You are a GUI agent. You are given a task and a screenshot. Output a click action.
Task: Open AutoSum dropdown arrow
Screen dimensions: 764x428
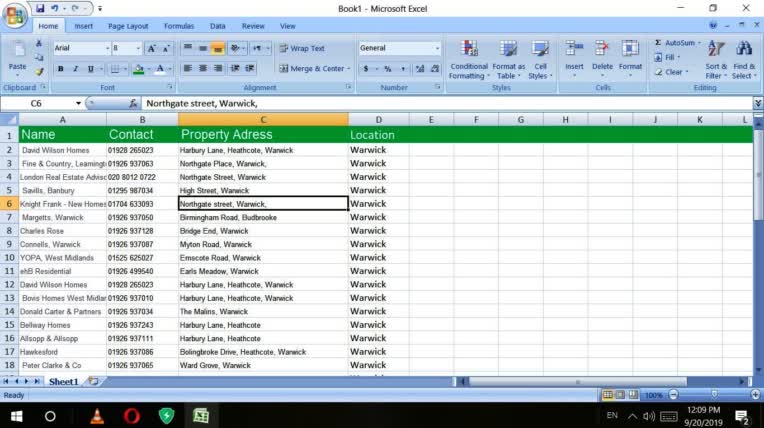699,43
